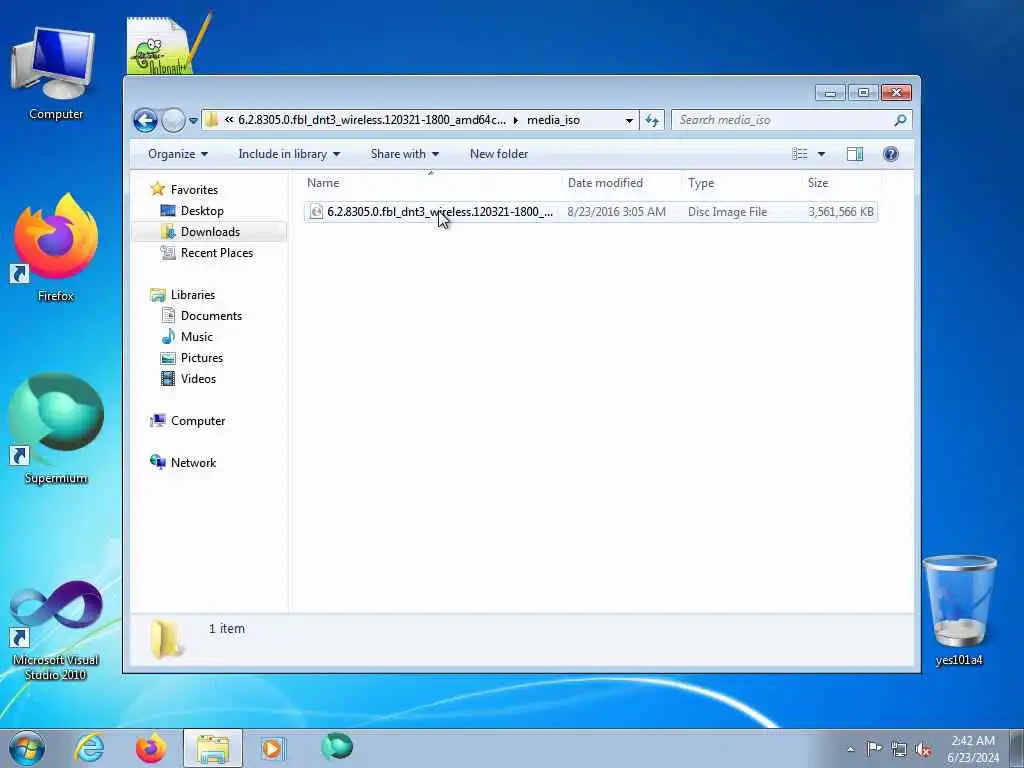The image size is (1024, 768).
Task: Go back with the Explorer Back arrow
Action: point(145,120)
